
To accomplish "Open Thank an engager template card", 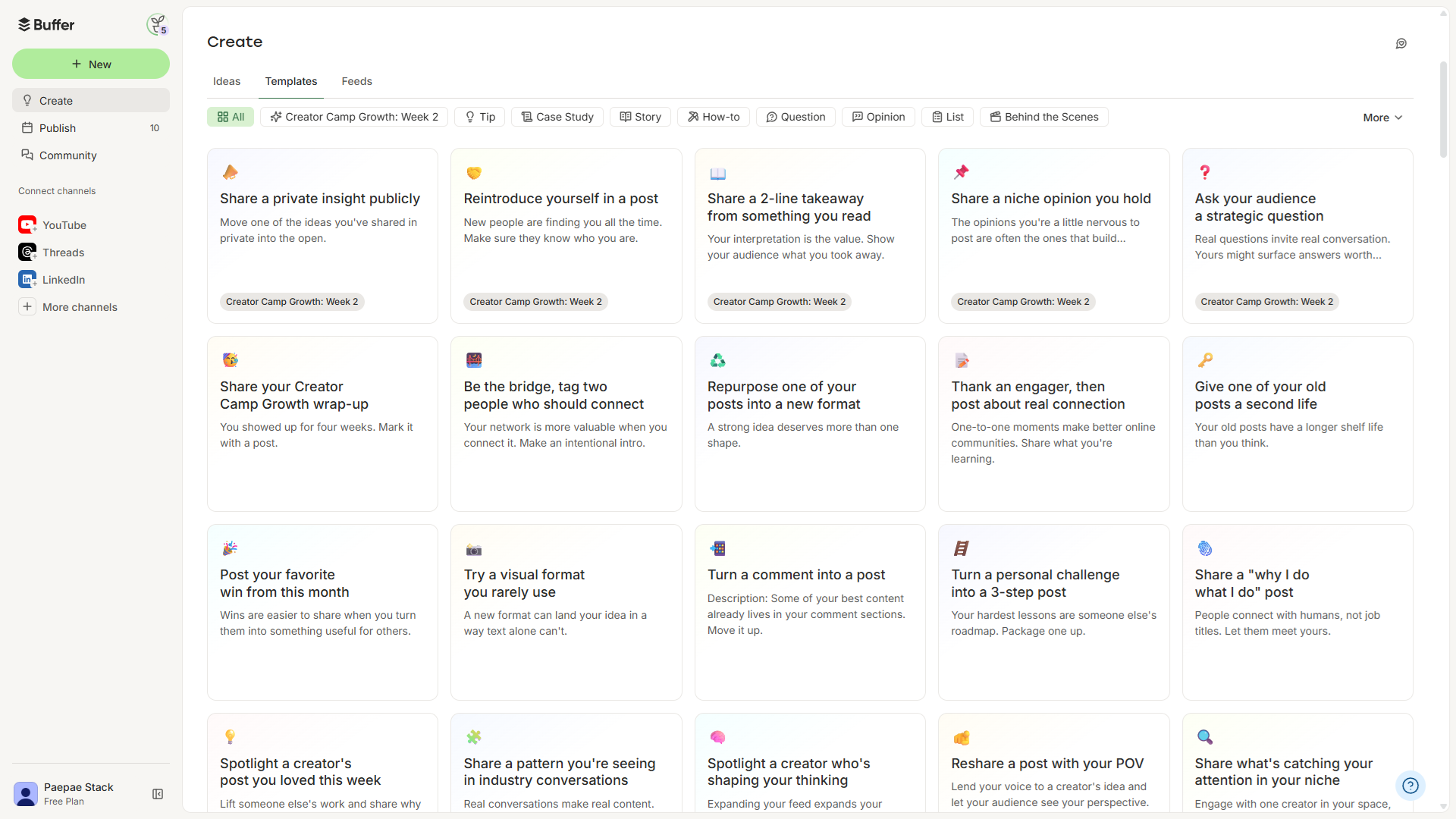I will click(x=1053, y=424).
